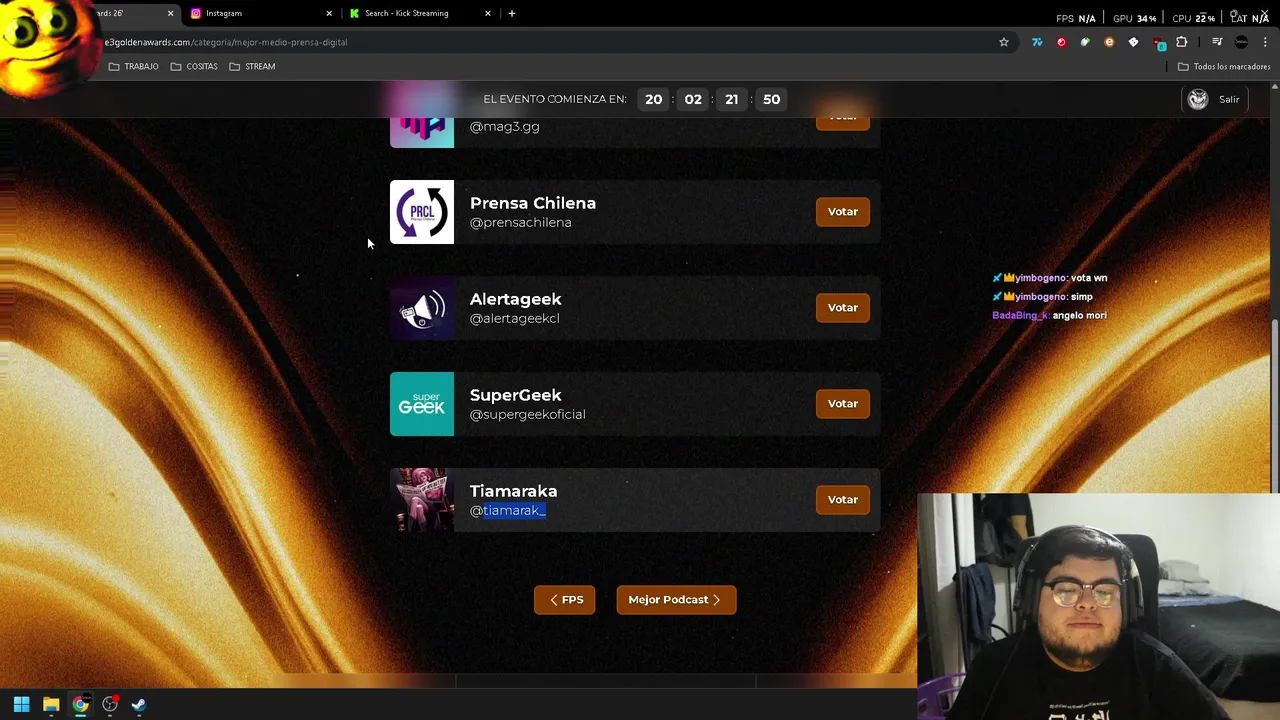Screen dimensions: 1280x720
Task: Open the 7TV extension icon
Action: coord(1037,42)
